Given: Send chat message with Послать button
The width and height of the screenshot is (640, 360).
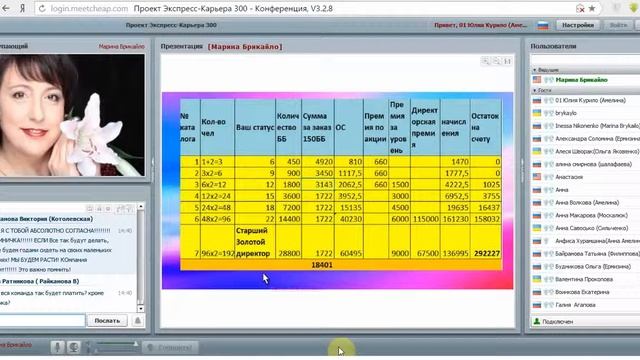Looking at the screenshot, I should (107, 321).
